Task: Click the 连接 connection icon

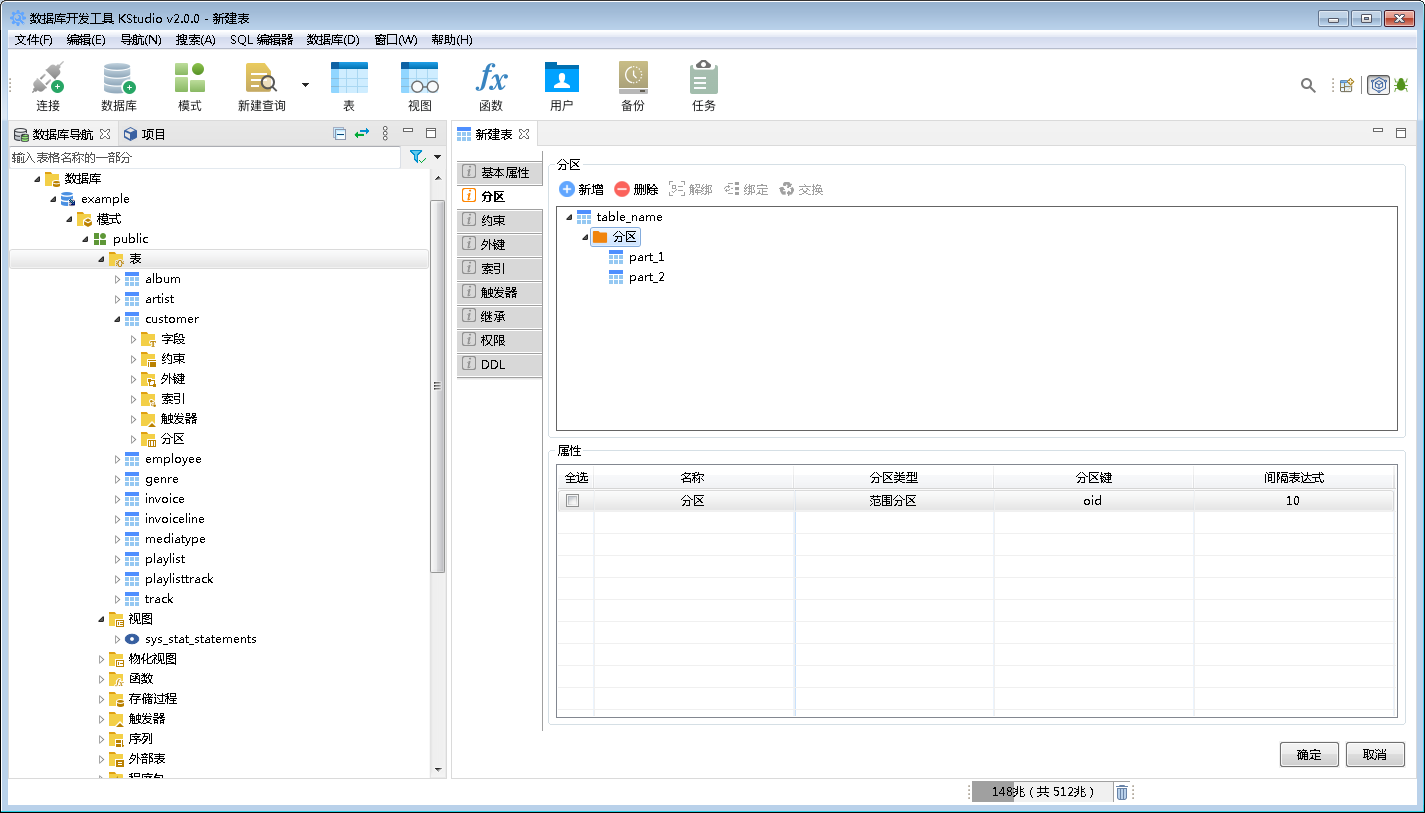Action: point(46,84)
